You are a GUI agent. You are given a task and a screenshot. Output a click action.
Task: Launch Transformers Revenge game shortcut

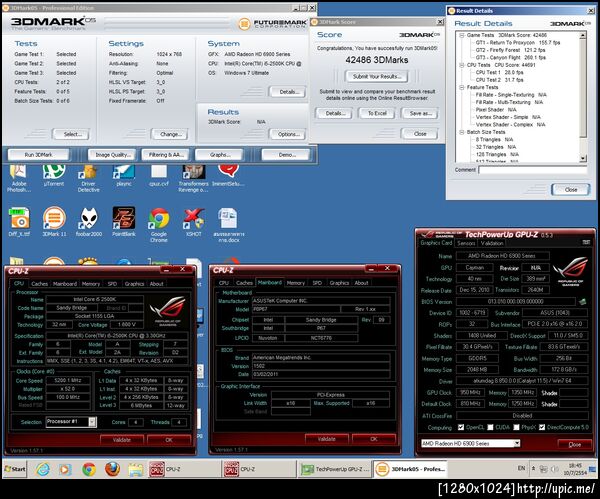[x=193, y=178]
